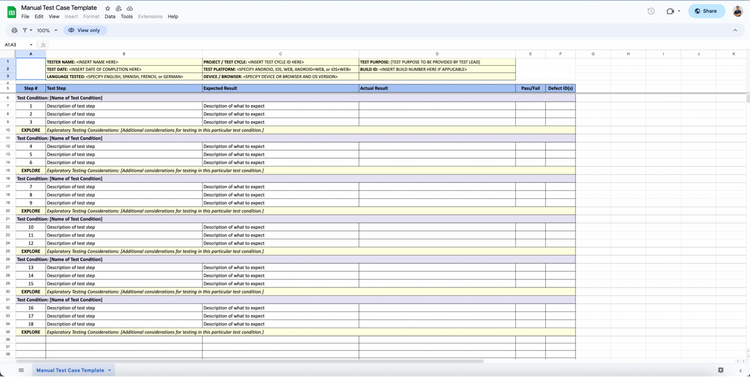
Task: Click step 10's Description of test step
Action: tap(124, 227)
